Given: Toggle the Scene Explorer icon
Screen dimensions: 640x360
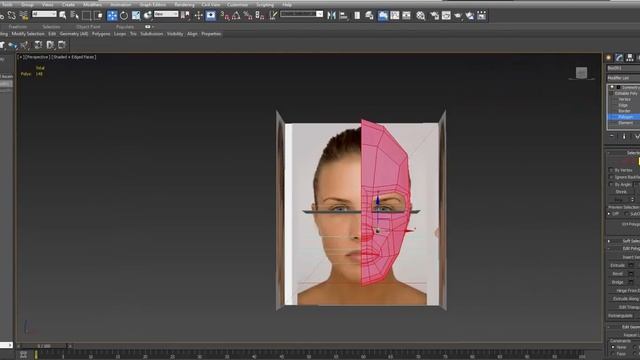Looking at the screenshot, I should click(357, 16).
